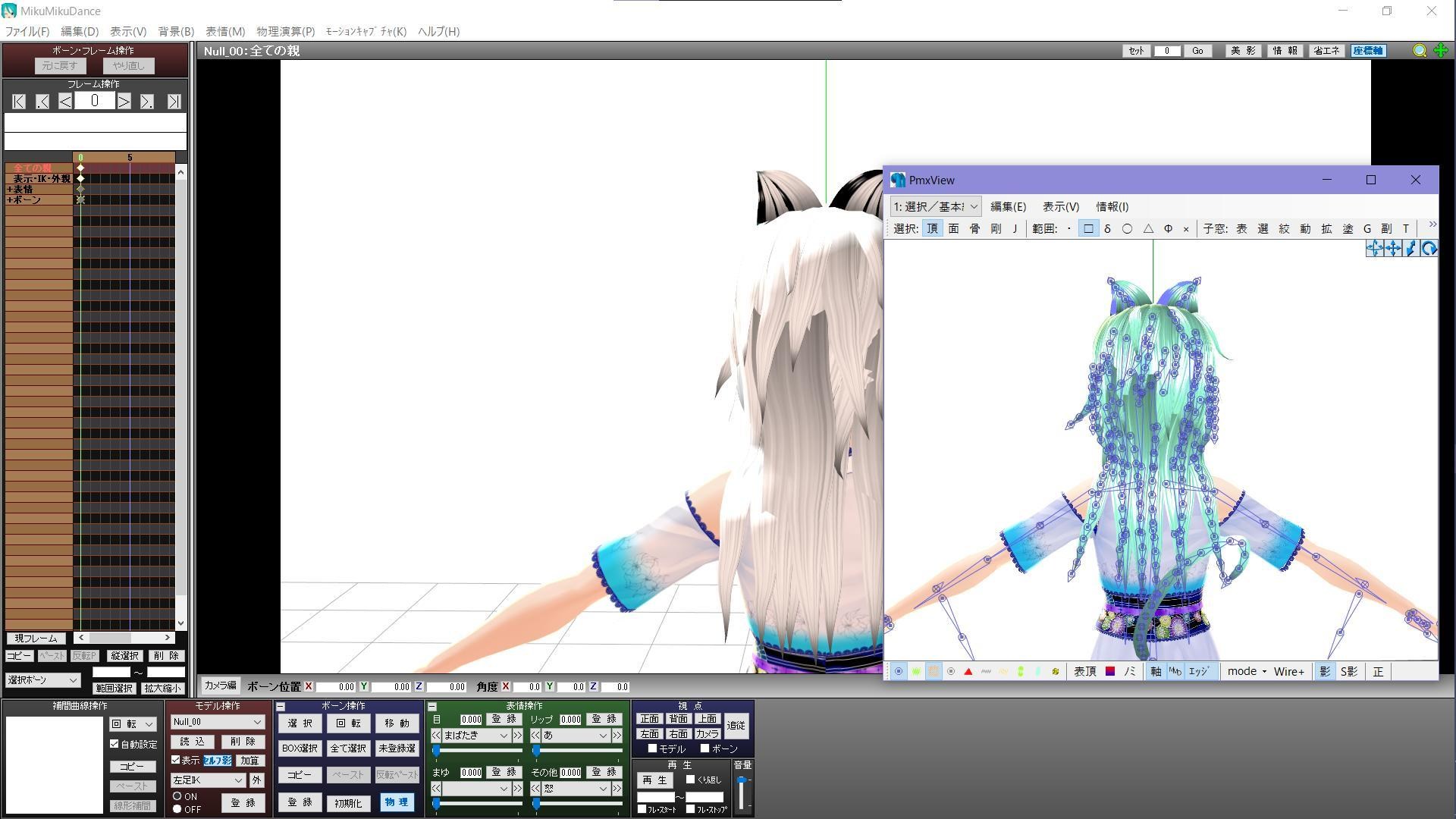Choose lasso (δ) range selection in PmxView
Viewport: 1456px width, 819px height.
pyautogui.click(x=1107, y=228)
